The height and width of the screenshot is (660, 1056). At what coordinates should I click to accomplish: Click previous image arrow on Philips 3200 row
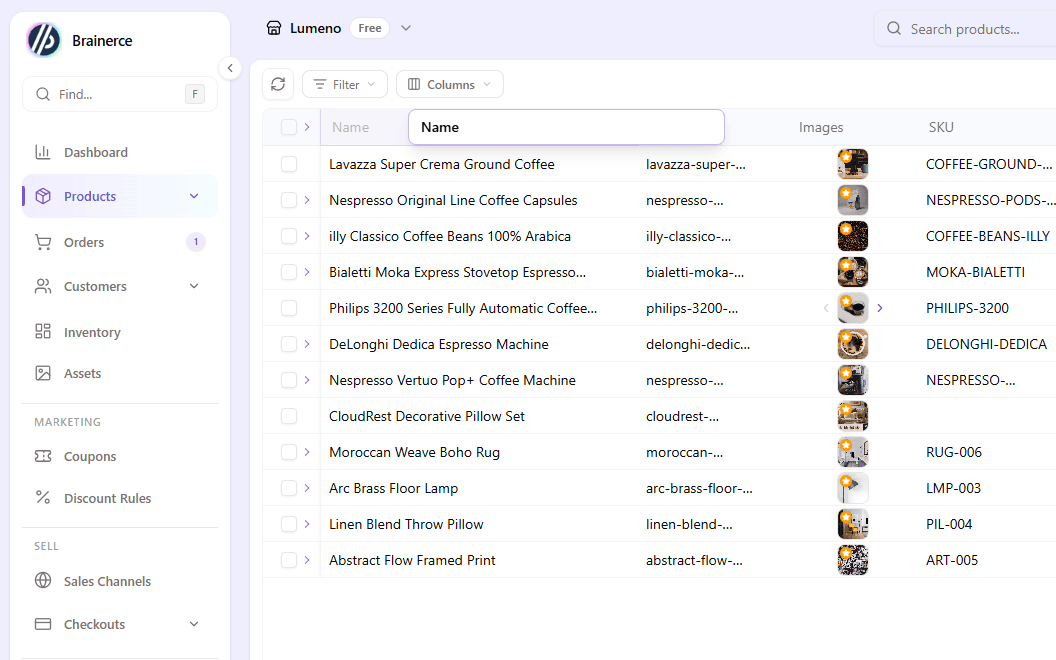click(x=826, y=308)
